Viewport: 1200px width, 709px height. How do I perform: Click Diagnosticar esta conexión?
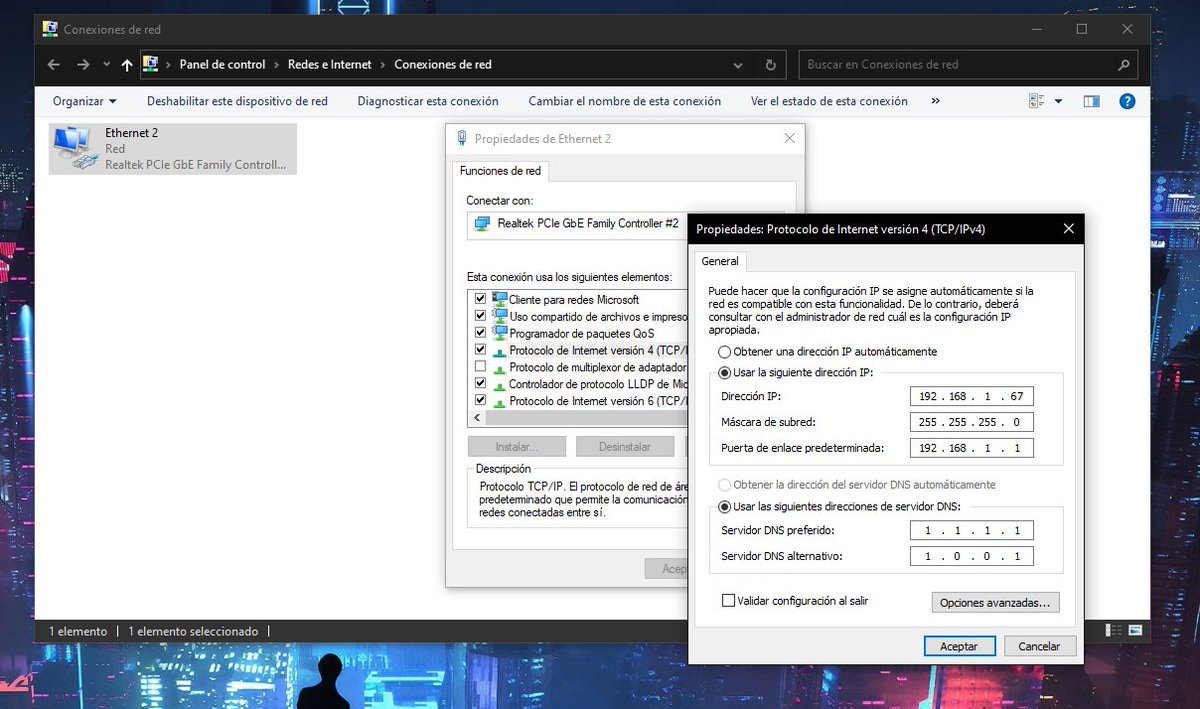click(428, 101)
